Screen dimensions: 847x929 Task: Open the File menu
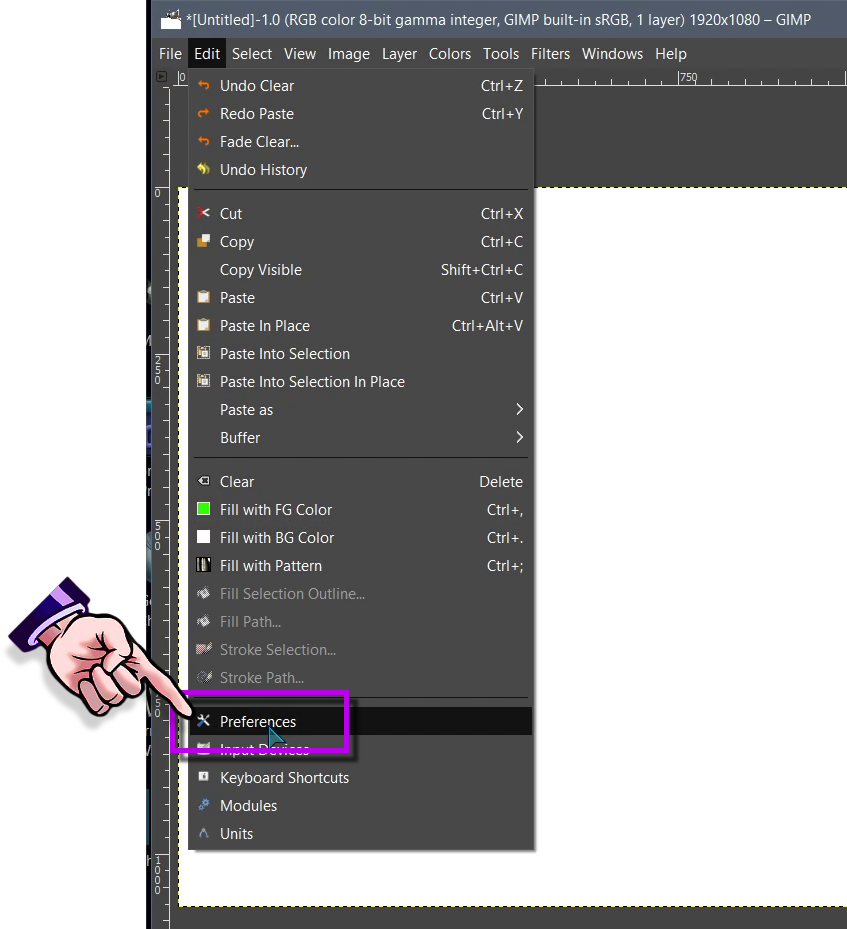170,54
